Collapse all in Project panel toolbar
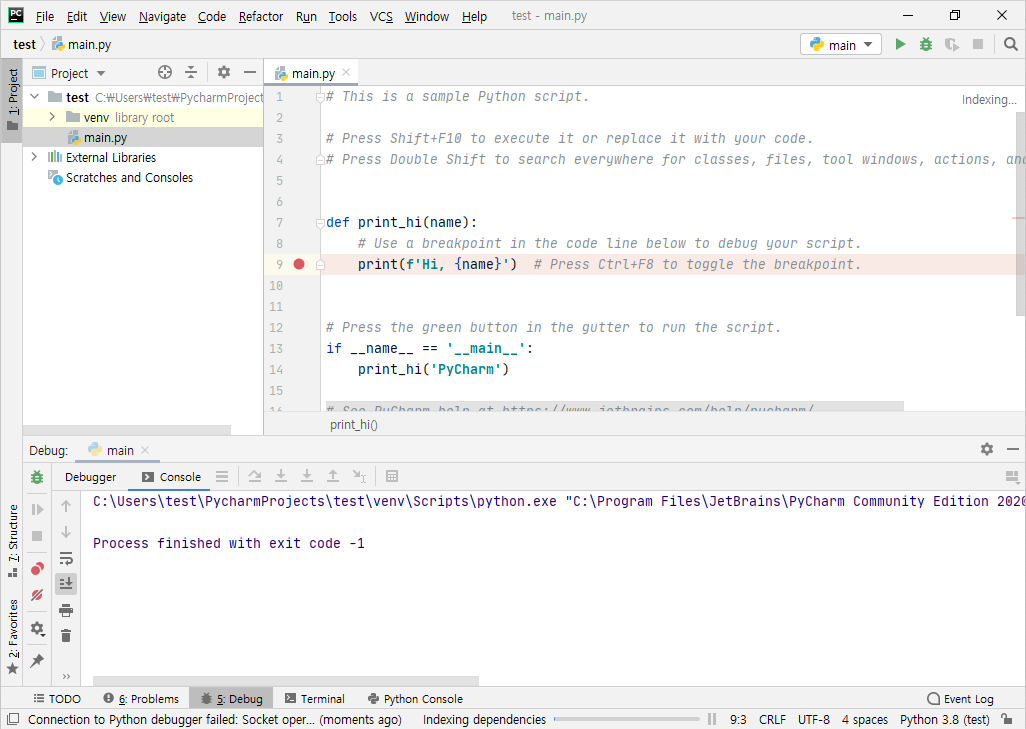 coord(191,73)
